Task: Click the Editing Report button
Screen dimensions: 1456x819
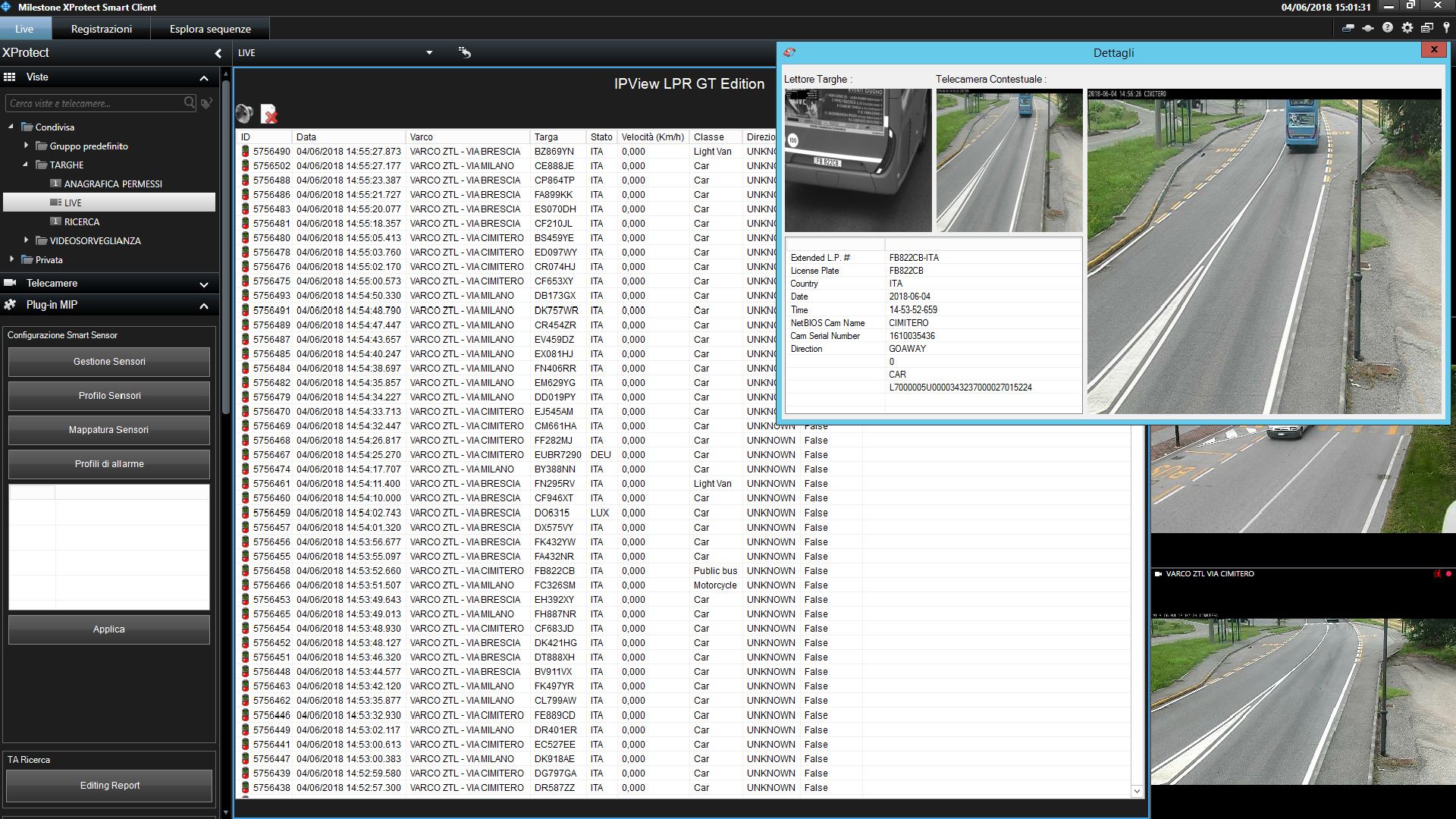Action: click(x=110, y=786)
